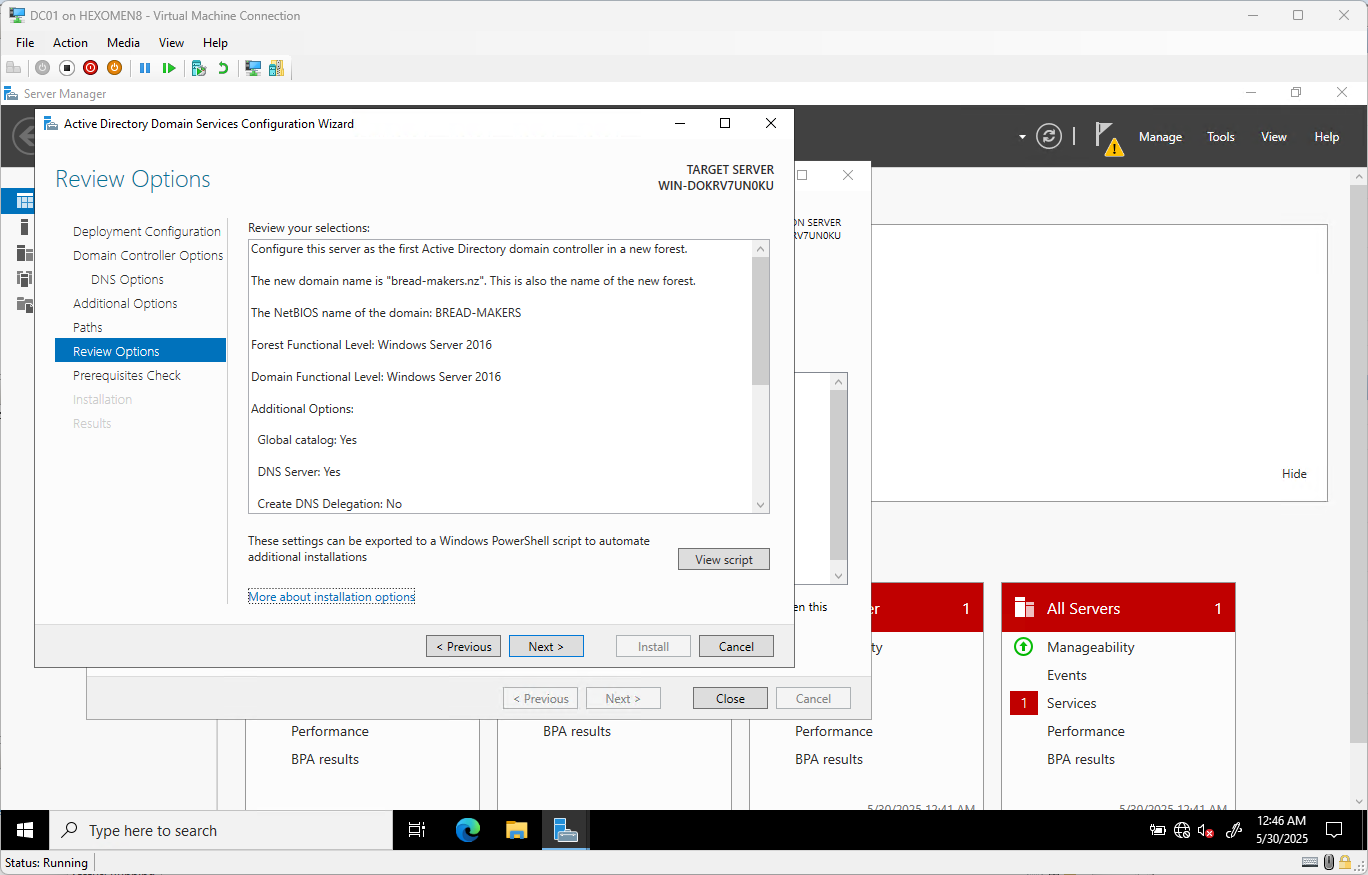Click the pen Windows Ink tray icon
The image size is (1368, 875).
coord(1234,830)
